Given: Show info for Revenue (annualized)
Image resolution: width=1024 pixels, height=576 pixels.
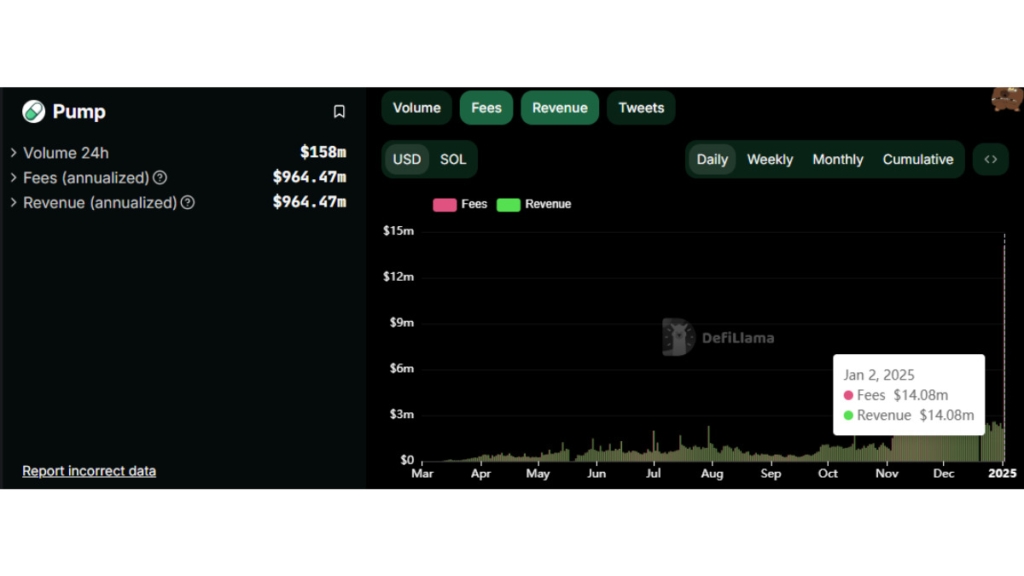Looking at the screenshot, I should point(187,202).
